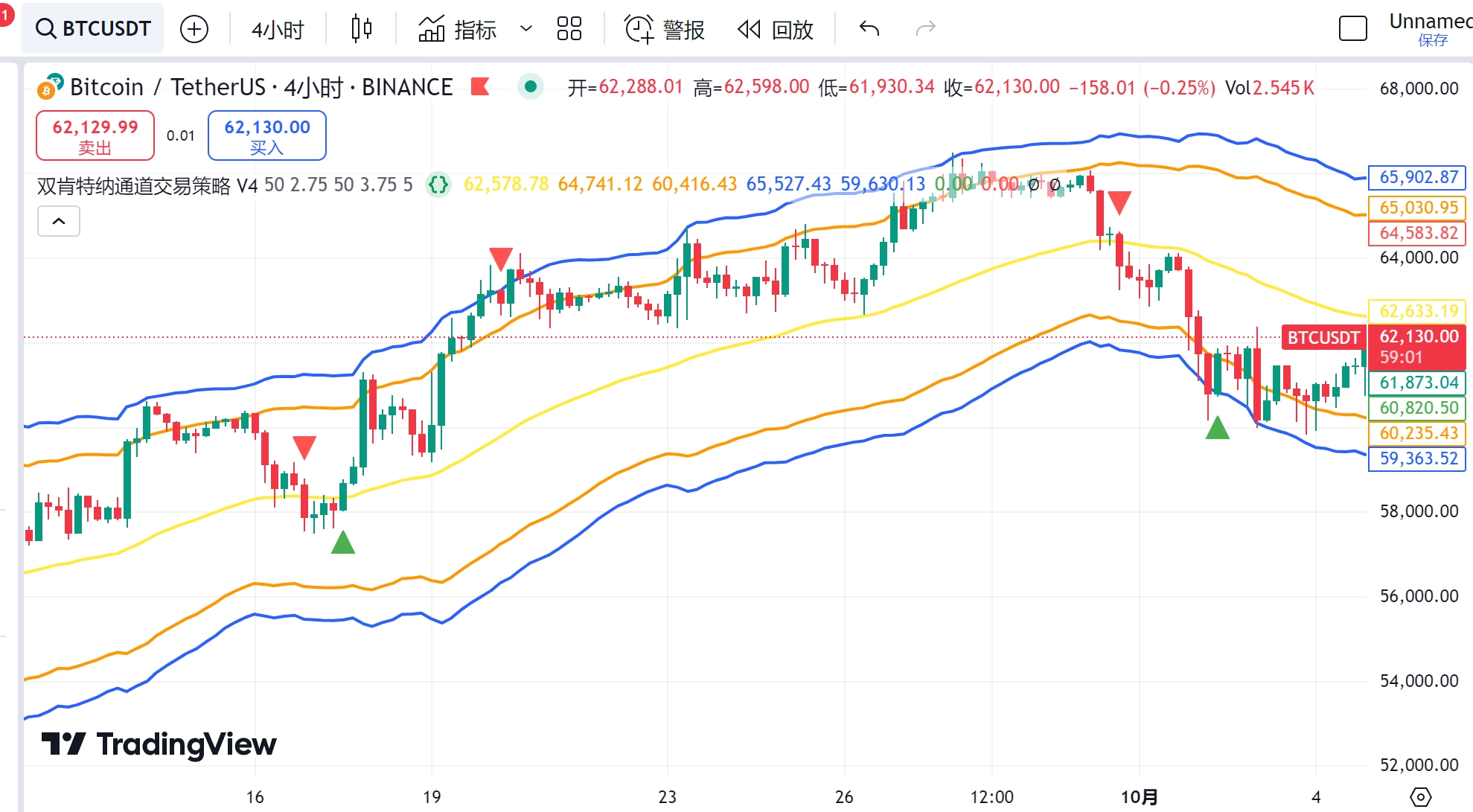
Task: Select the 4小时 timeframe interval
Action: pyautogui.click(x=278, y=29)
